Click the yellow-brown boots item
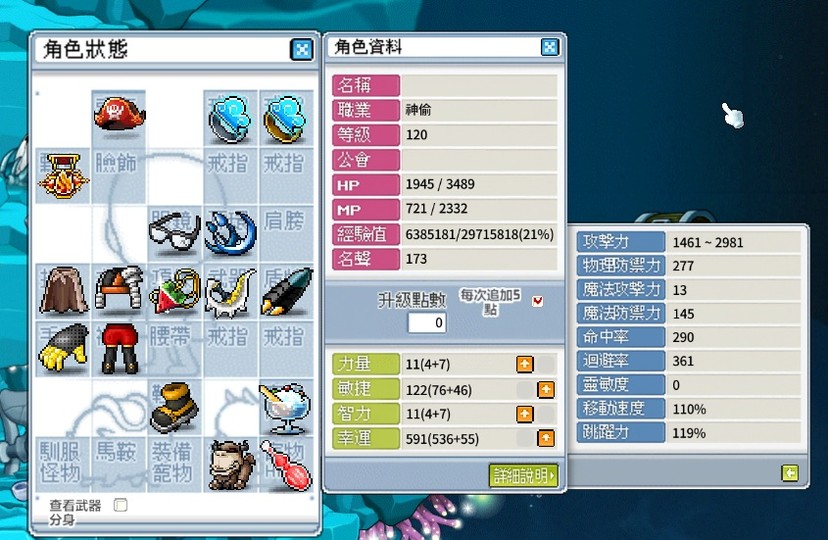828x540 pixels. click(x=174, y=408)
